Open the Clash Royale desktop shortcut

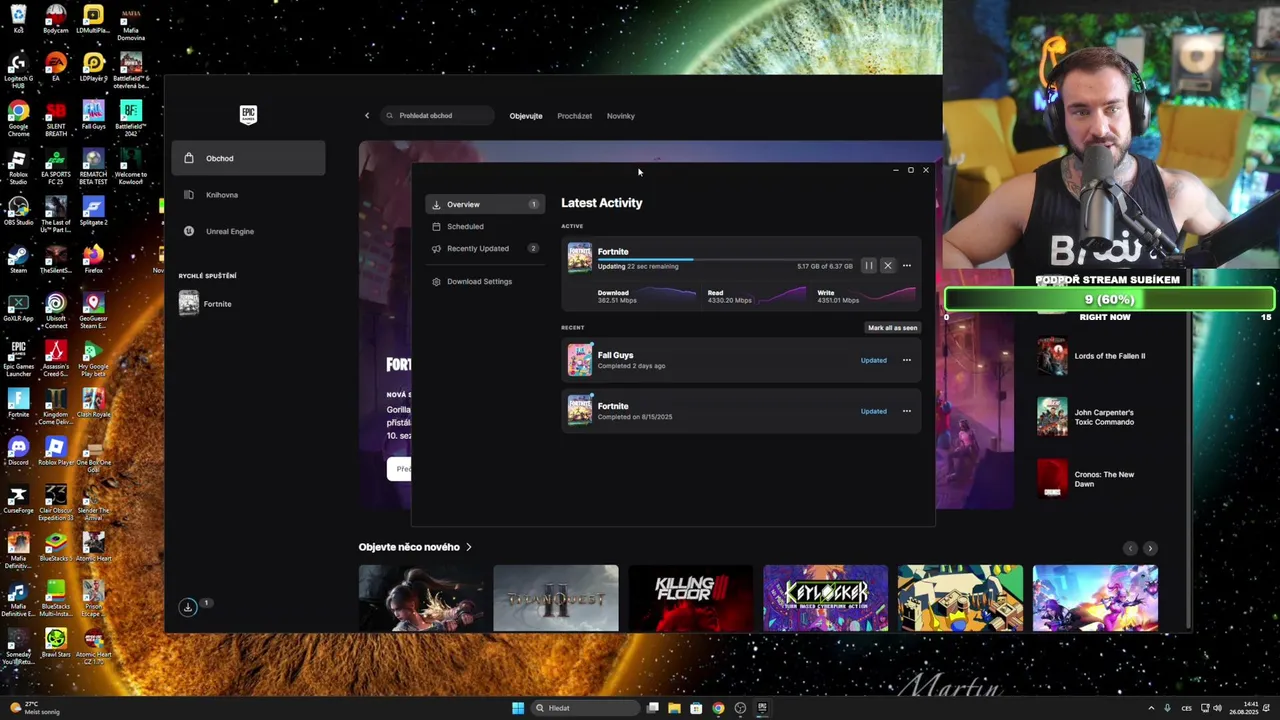pos(93,403)
